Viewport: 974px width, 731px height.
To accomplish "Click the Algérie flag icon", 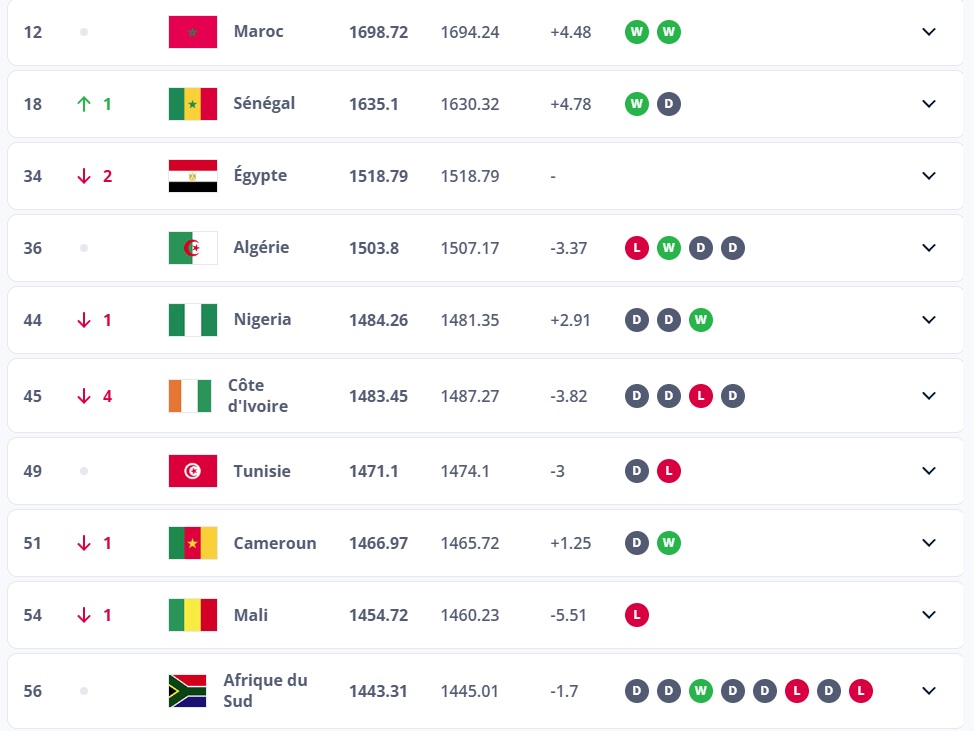I will [x=193, y=248].
